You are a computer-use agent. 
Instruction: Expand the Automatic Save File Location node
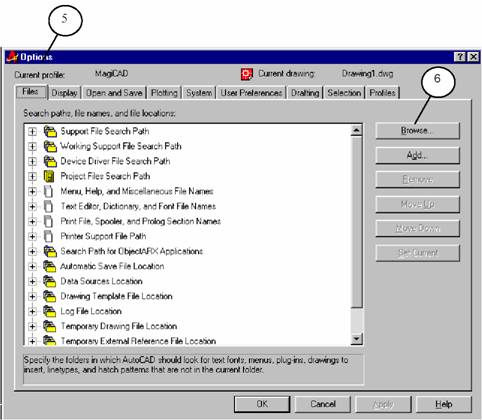click(x=32, y=266)
